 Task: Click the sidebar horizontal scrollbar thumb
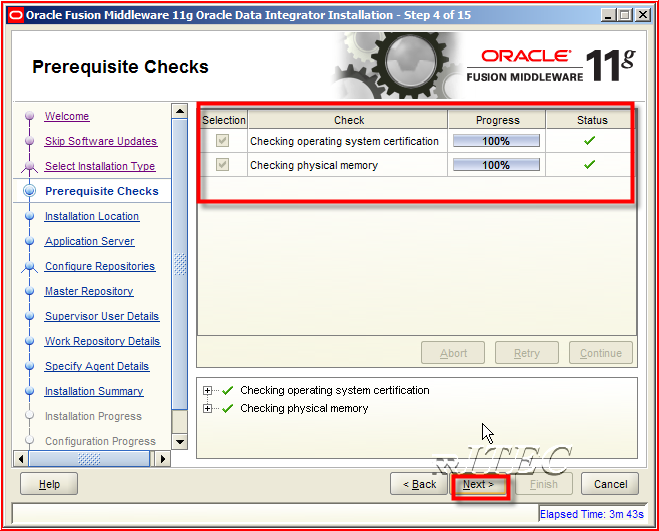click(89, 459)
